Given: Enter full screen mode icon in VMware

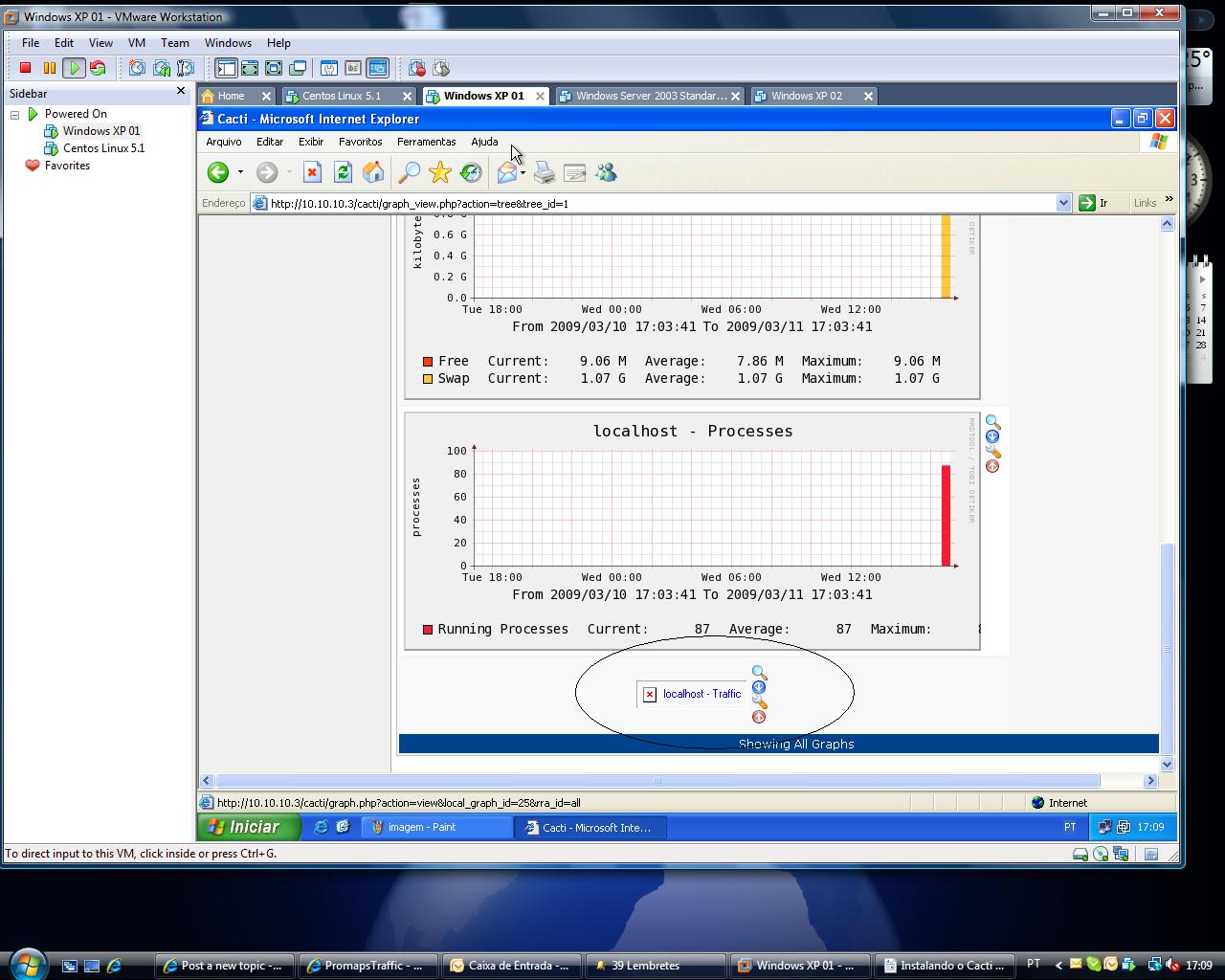Looking at the screenshot, I should click(x=274, y=68).
